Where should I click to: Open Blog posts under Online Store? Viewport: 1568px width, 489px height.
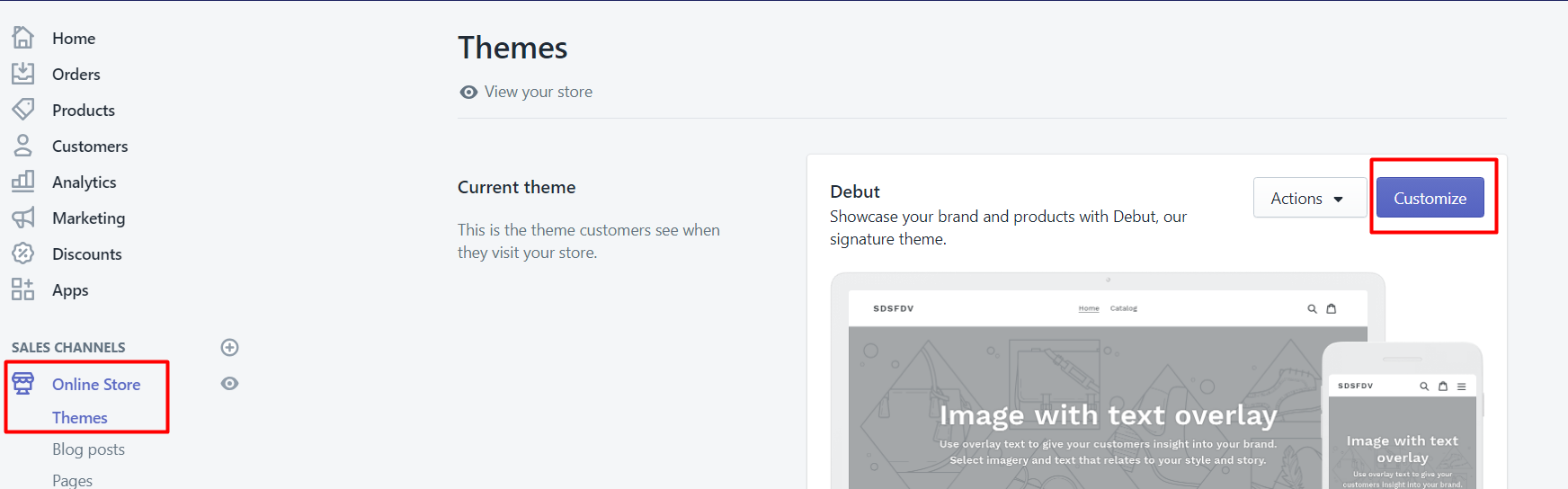(x=88, y=449)
